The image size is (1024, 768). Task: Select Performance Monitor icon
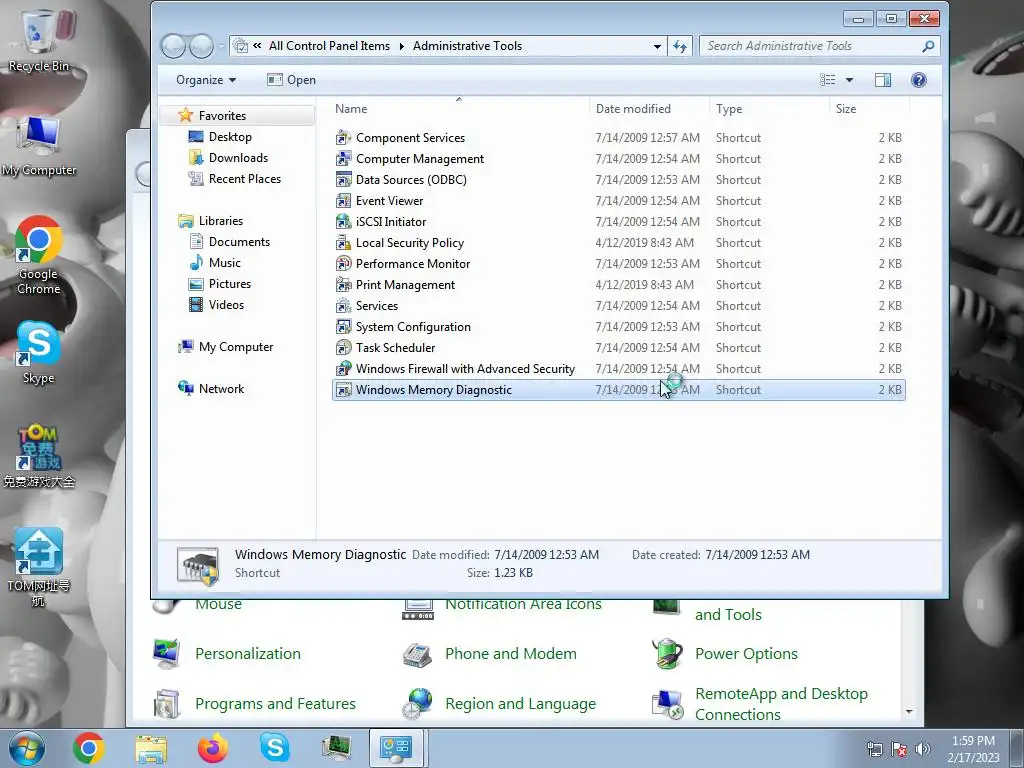coord(344,264)
